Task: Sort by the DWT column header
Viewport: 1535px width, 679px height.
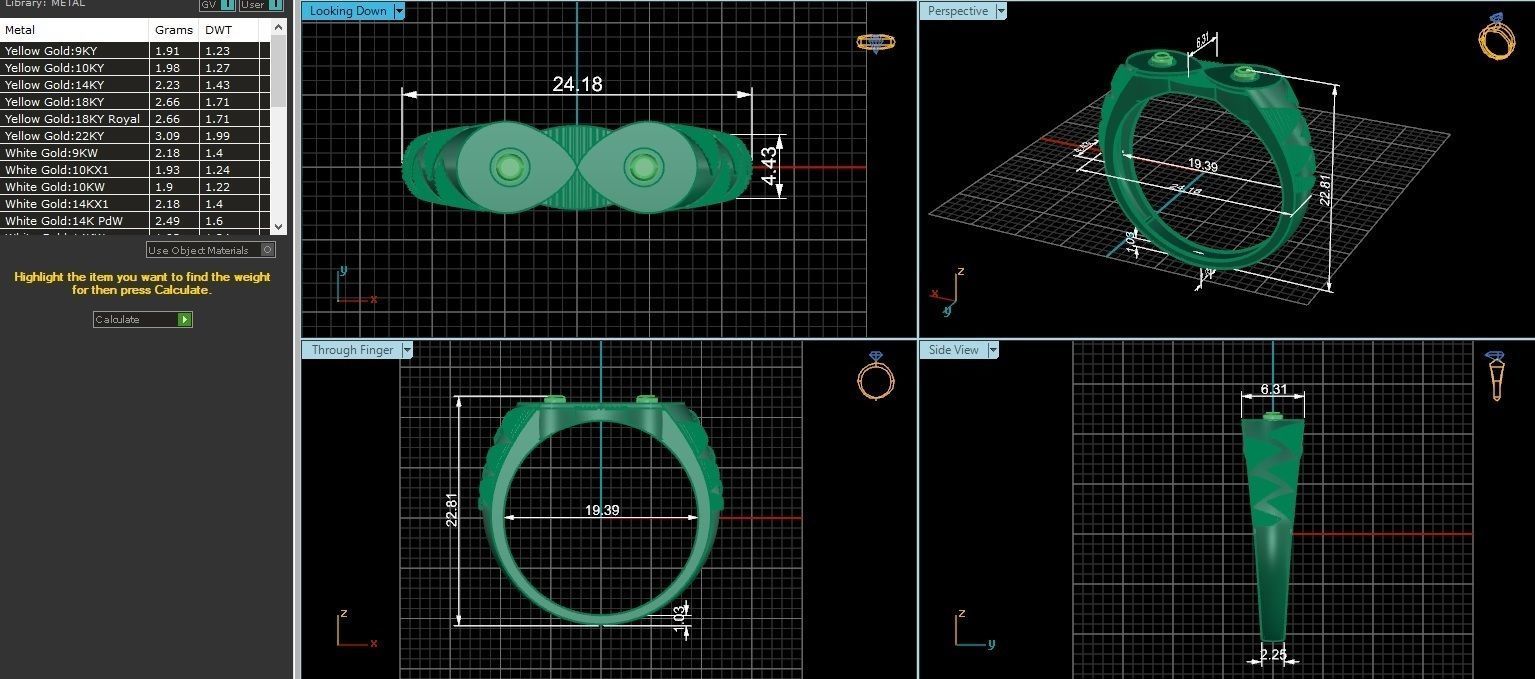Action: [229, 30]
